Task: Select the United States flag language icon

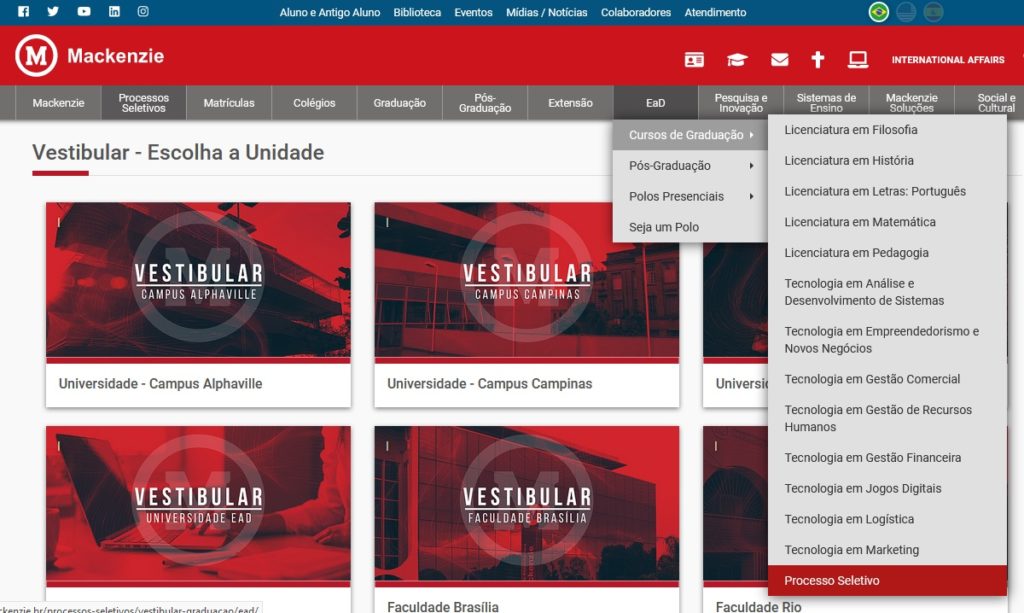Action: point(906,12)
